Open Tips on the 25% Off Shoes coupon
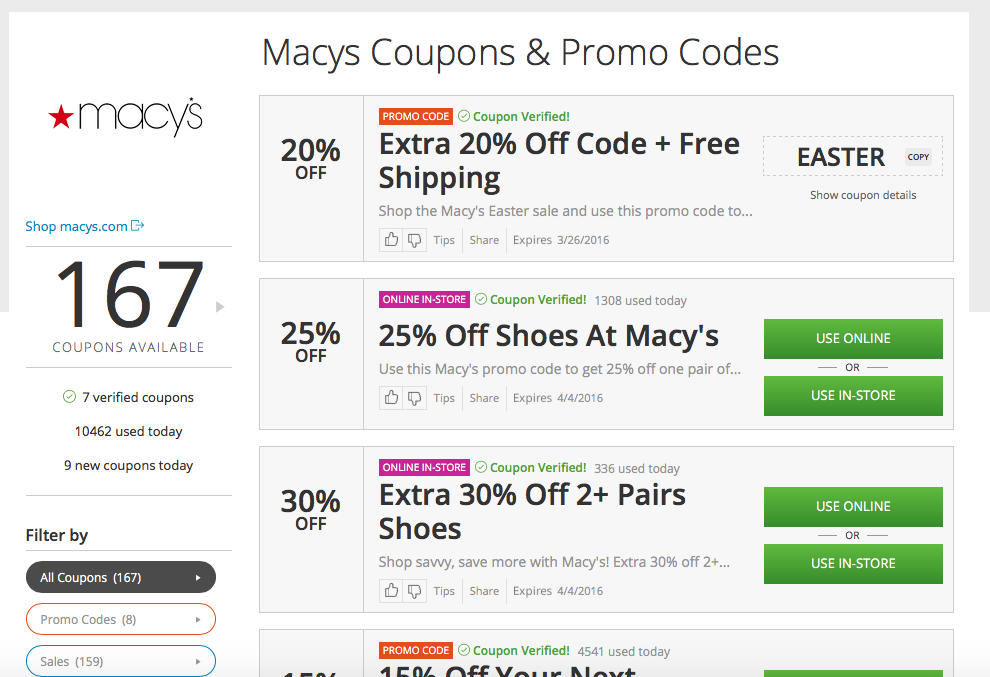The height and width of the screenshot is (677, 990). tap(444, 398)
